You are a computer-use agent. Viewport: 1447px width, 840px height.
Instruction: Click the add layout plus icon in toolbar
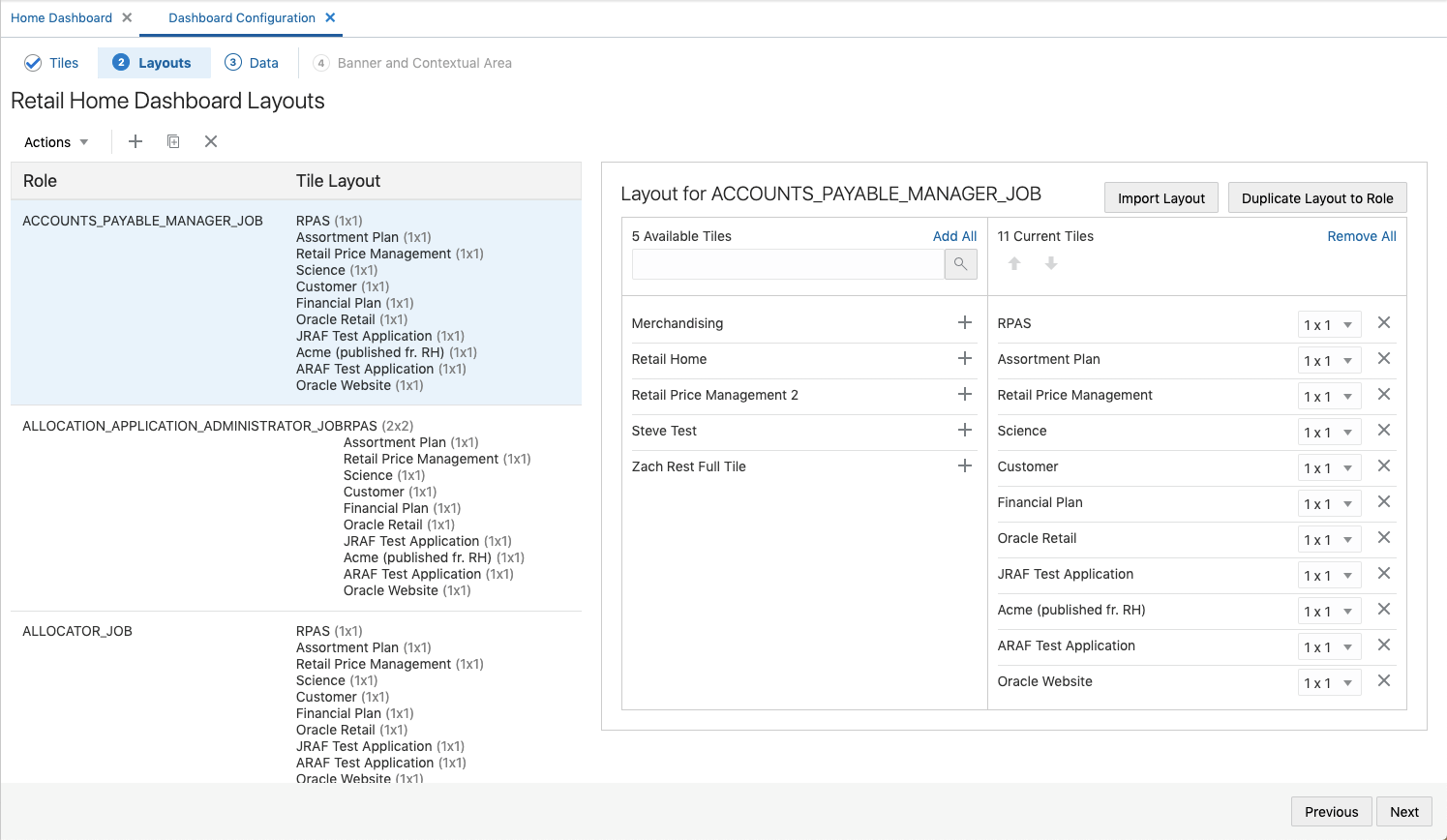click(x=136, y=141)
